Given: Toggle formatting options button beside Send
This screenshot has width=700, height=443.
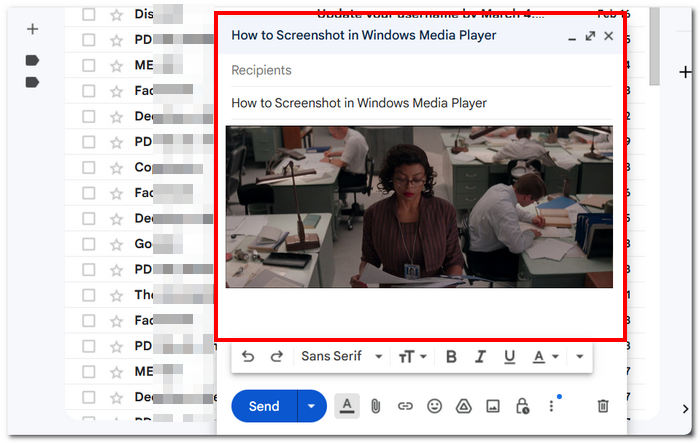Looking at the screenshot, I should tap(347, 406).
